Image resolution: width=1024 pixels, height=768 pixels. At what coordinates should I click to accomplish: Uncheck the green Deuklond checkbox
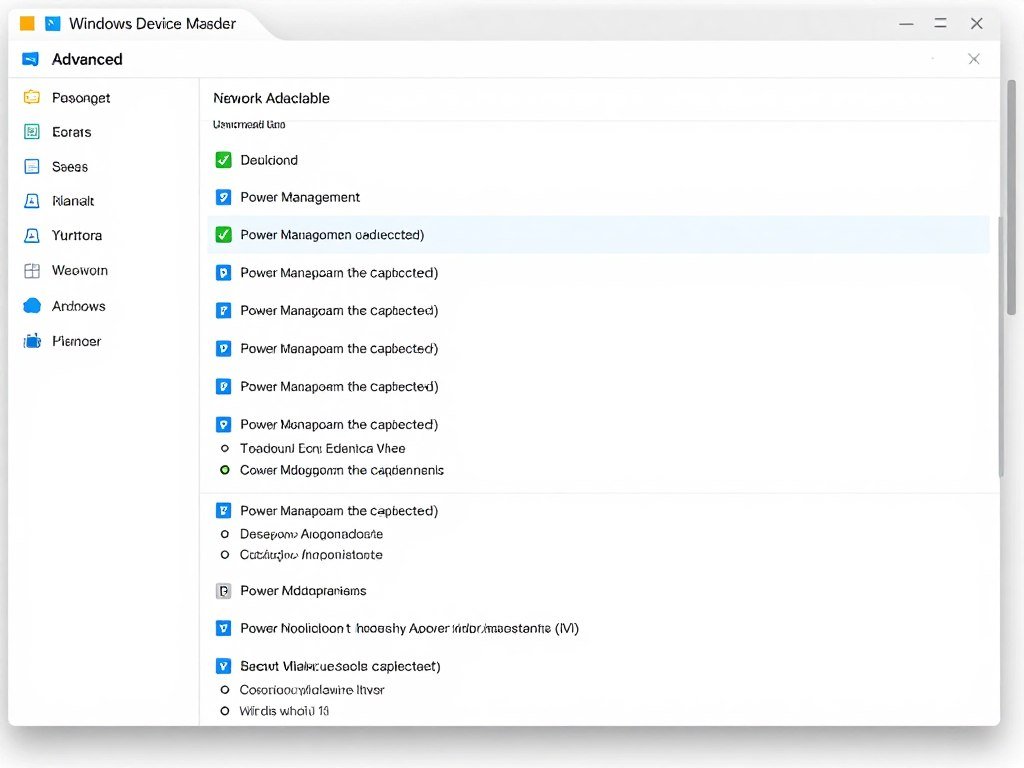click(x=224, y=160)
